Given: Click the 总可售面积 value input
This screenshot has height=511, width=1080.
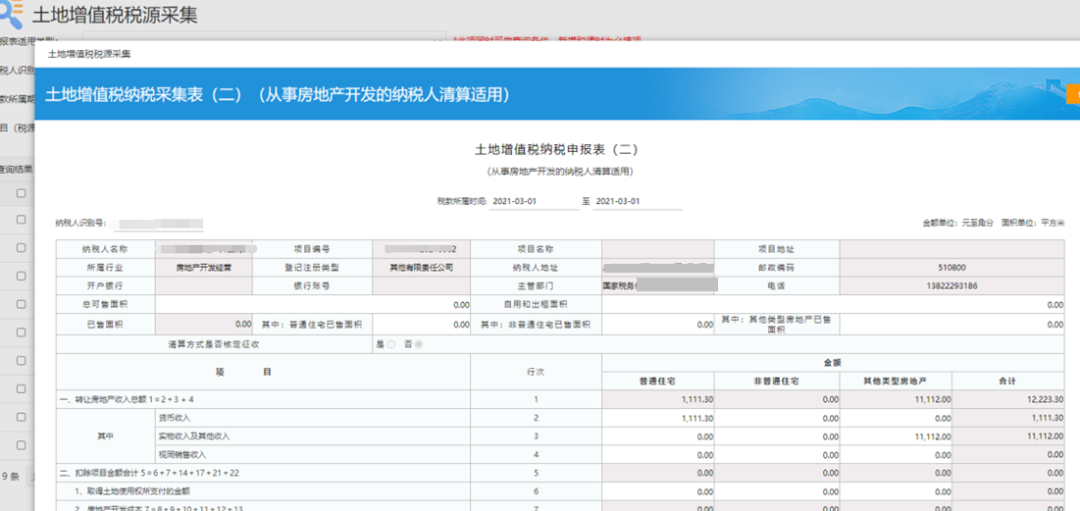Looking at the screenshot, I should [x=313, y=304].
